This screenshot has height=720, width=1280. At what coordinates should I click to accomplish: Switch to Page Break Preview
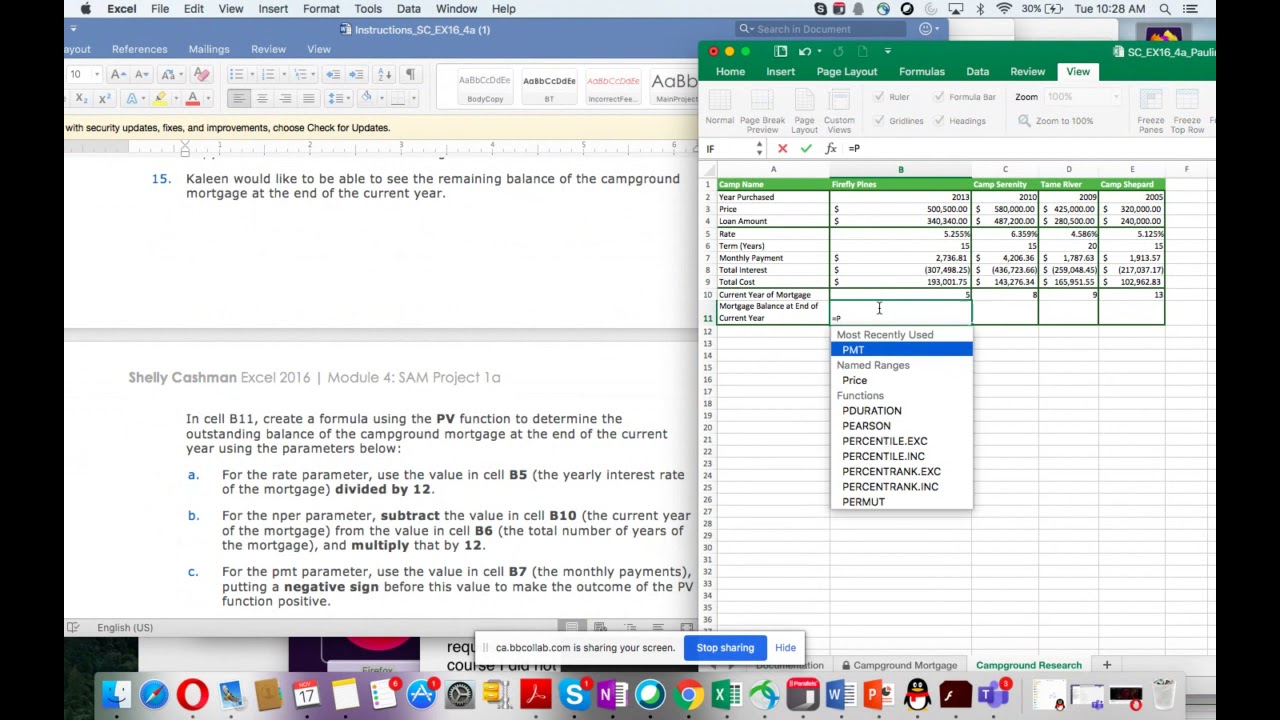[x=762, y=110]
